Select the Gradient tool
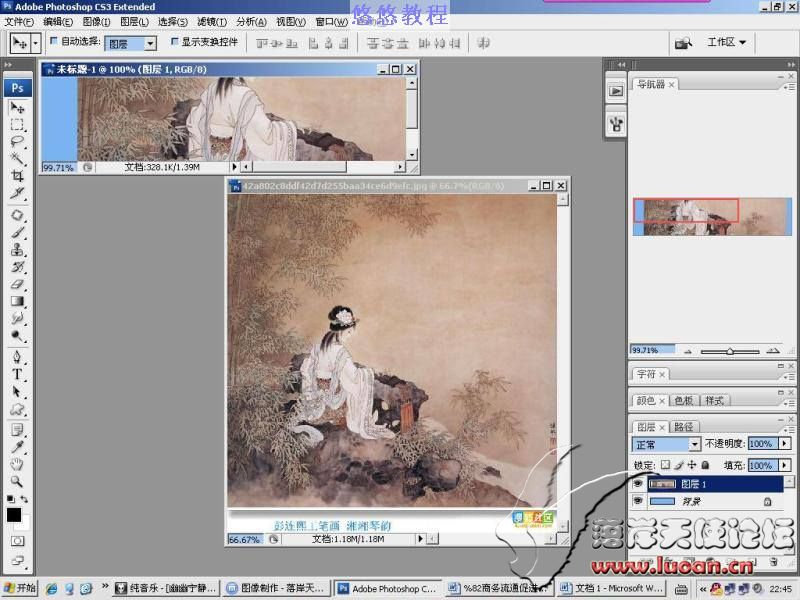This screenshot has width=800, height=600. point(17,301)
